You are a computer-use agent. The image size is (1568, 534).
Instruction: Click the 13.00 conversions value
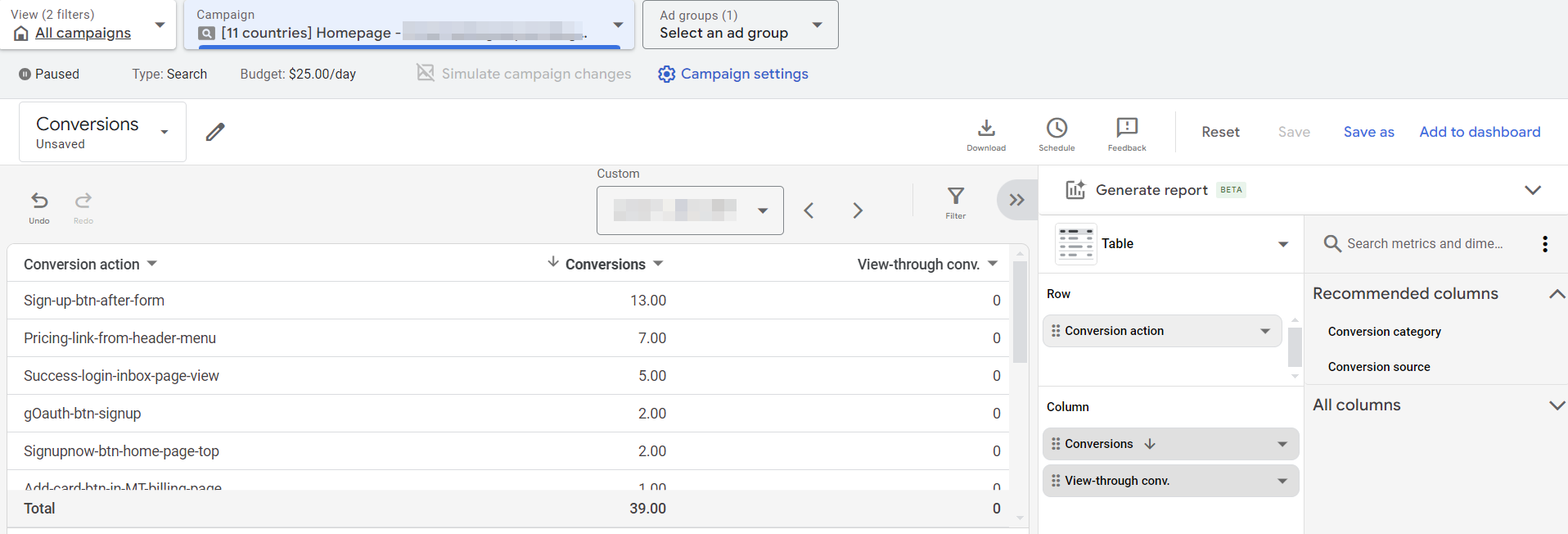click(x=648, y=301)
